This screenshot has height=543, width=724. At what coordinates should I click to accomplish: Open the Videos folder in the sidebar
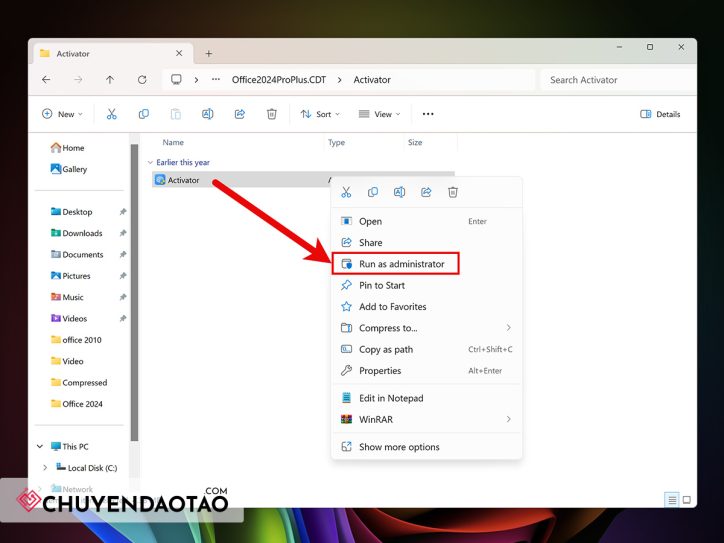[69, 319]
